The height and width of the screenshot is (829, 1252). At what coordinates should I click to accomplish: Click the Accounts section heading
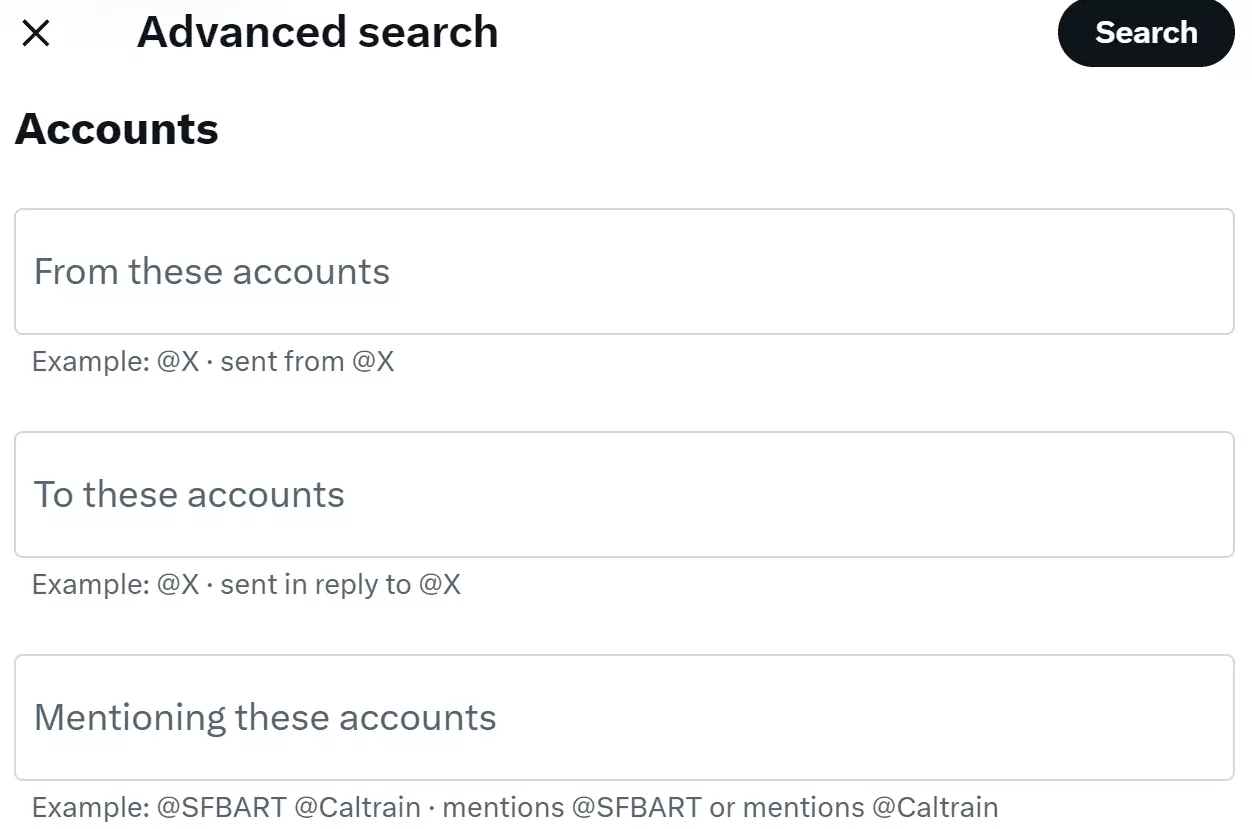click(116, 128)
